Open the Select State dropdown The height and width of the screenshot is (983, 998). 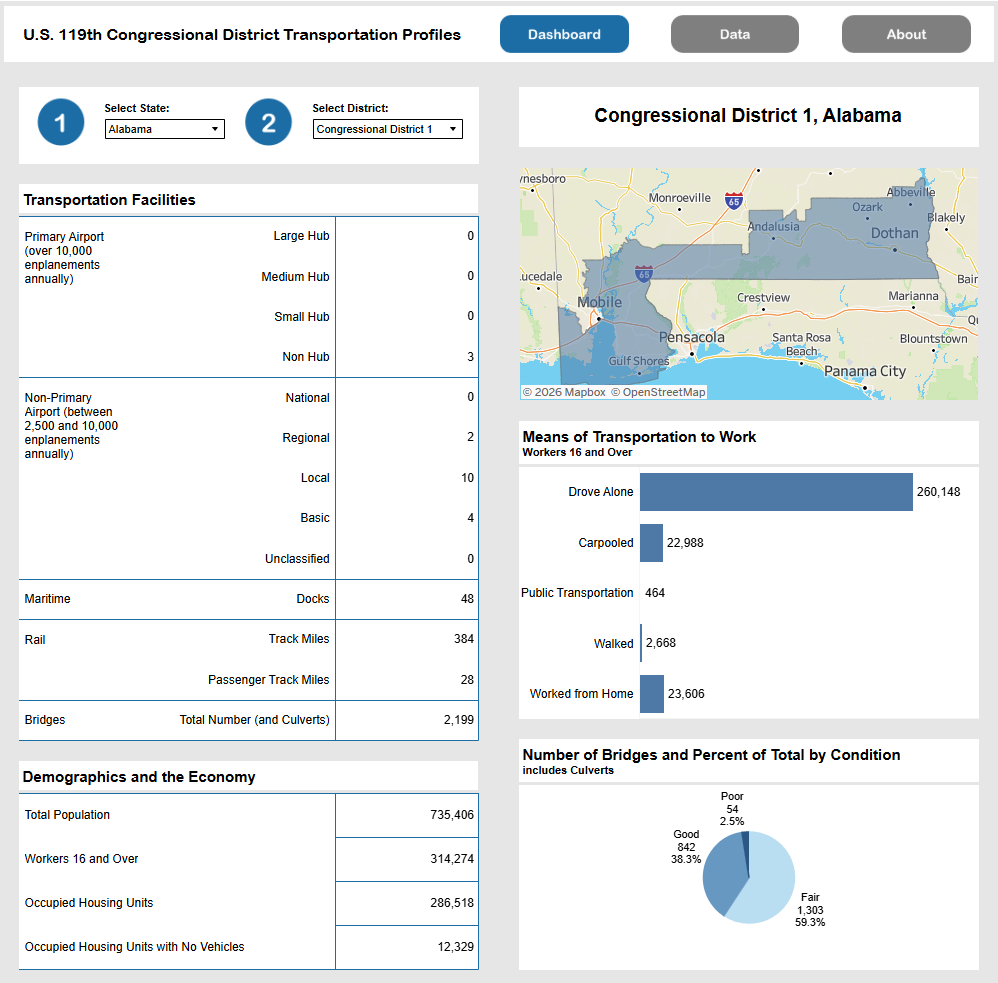(x=165, y=129)
